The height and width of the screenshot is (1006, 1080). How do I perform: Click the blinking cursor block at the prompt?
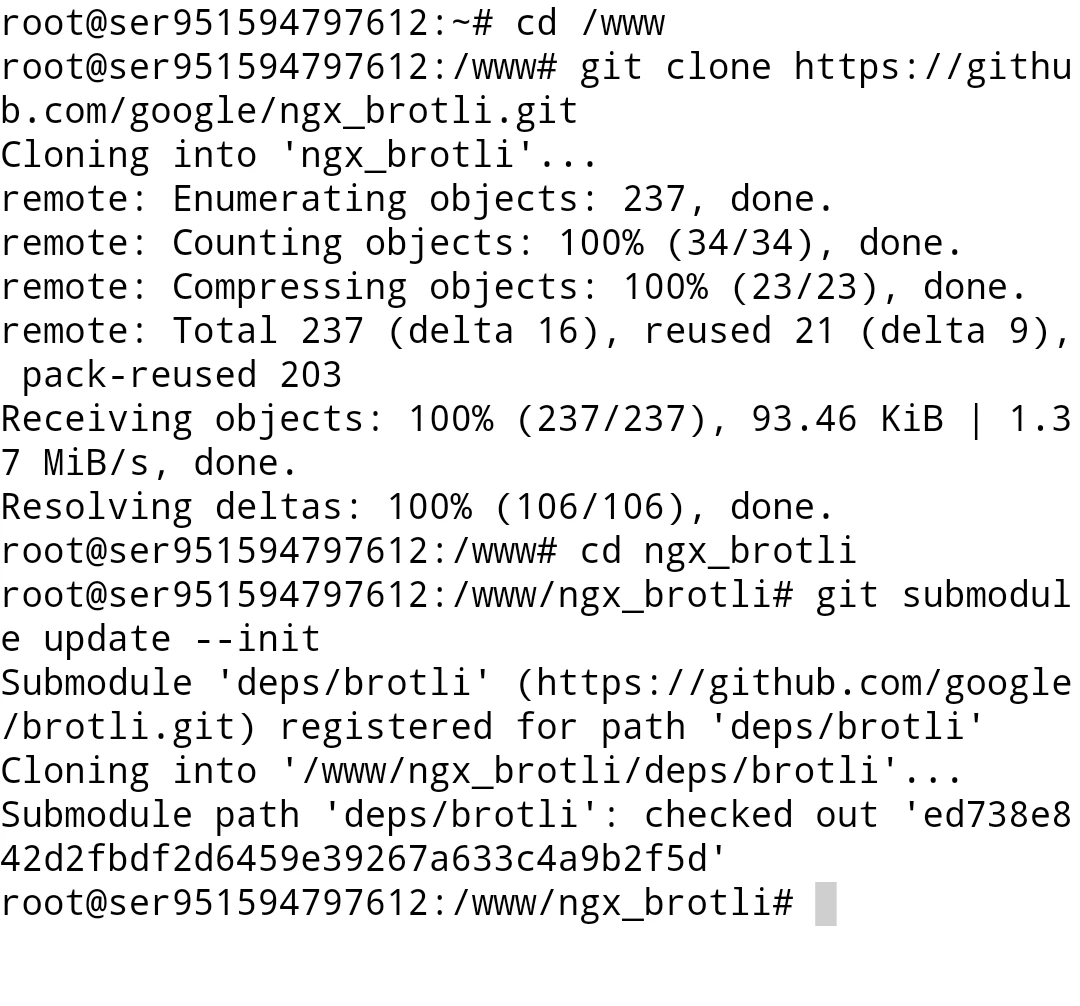(825, 904)
